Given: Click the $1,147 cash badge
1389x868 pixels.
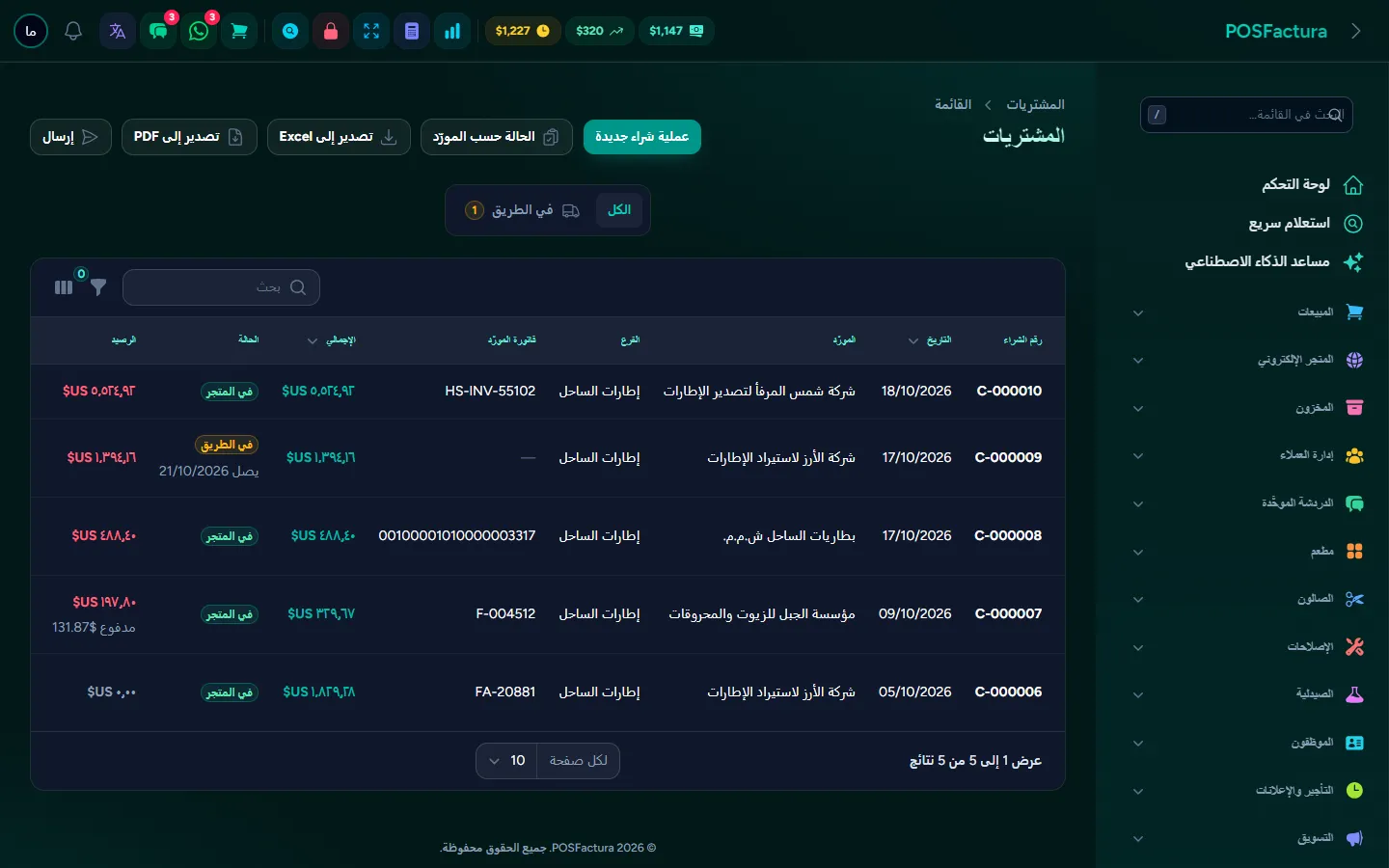Looking at the screenshot, I should (x=676, y=31).
